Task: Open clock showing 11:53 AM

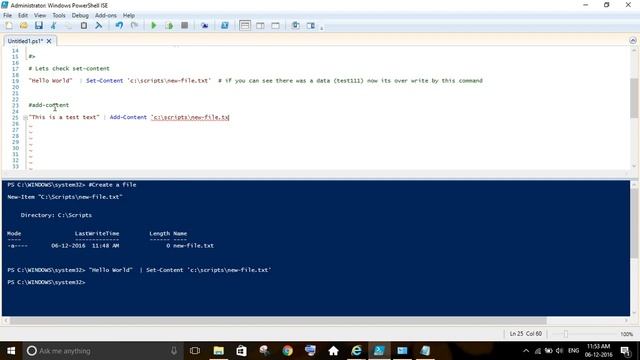Action: (598, 351)
